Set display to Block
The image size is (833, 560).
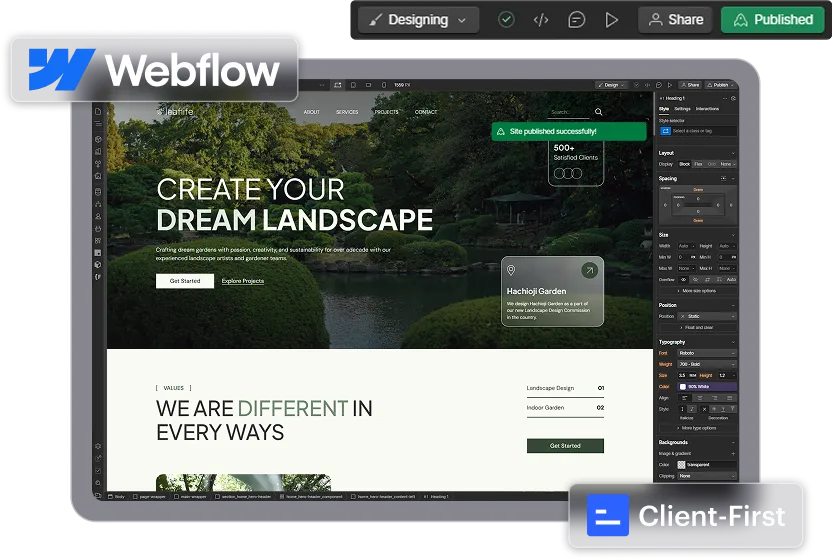click(x=685, y=164)
